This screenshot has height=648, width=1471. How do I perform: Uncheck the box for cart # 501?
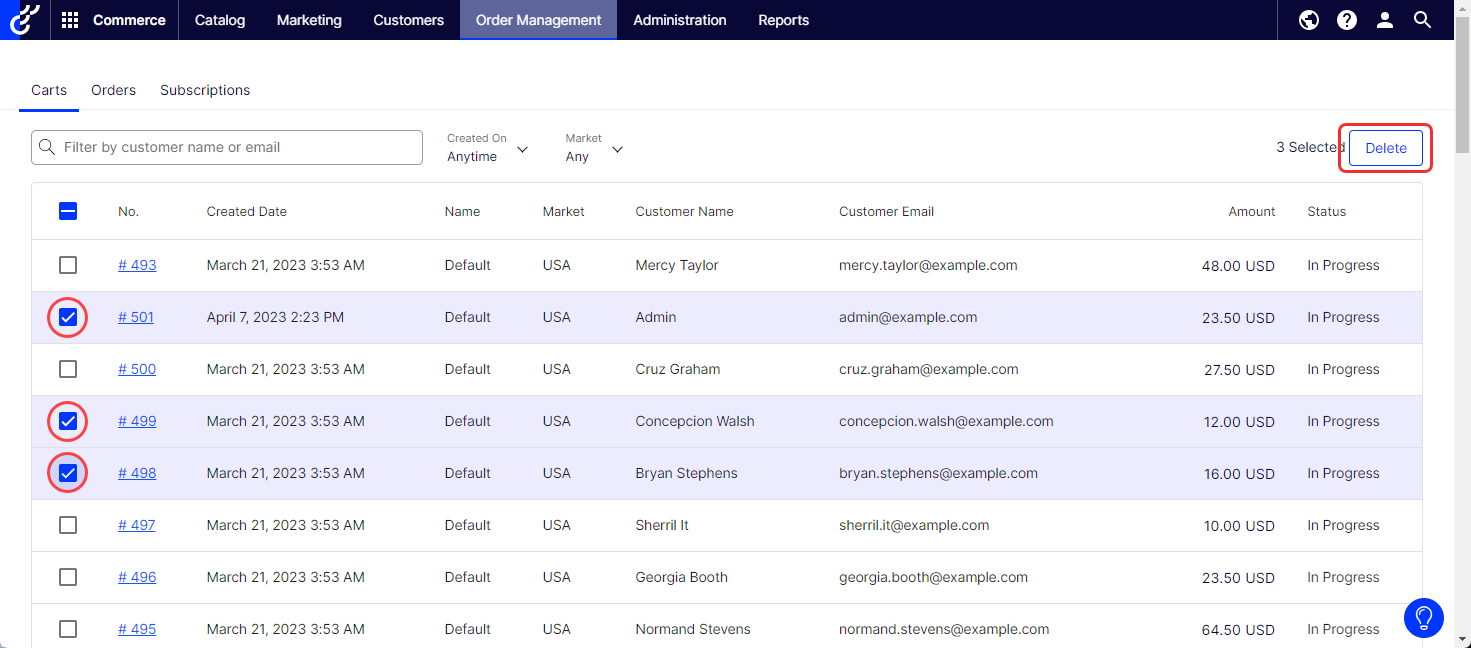pyautogui.click(x=68, y=317)
